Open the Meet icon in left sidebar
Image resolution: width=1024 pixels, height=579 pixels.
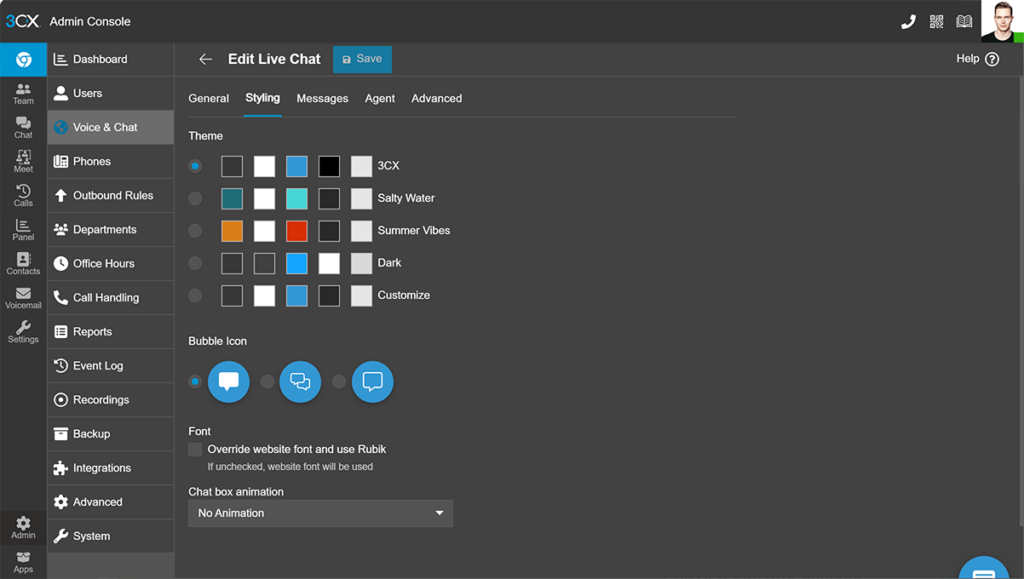click(23, 162)
